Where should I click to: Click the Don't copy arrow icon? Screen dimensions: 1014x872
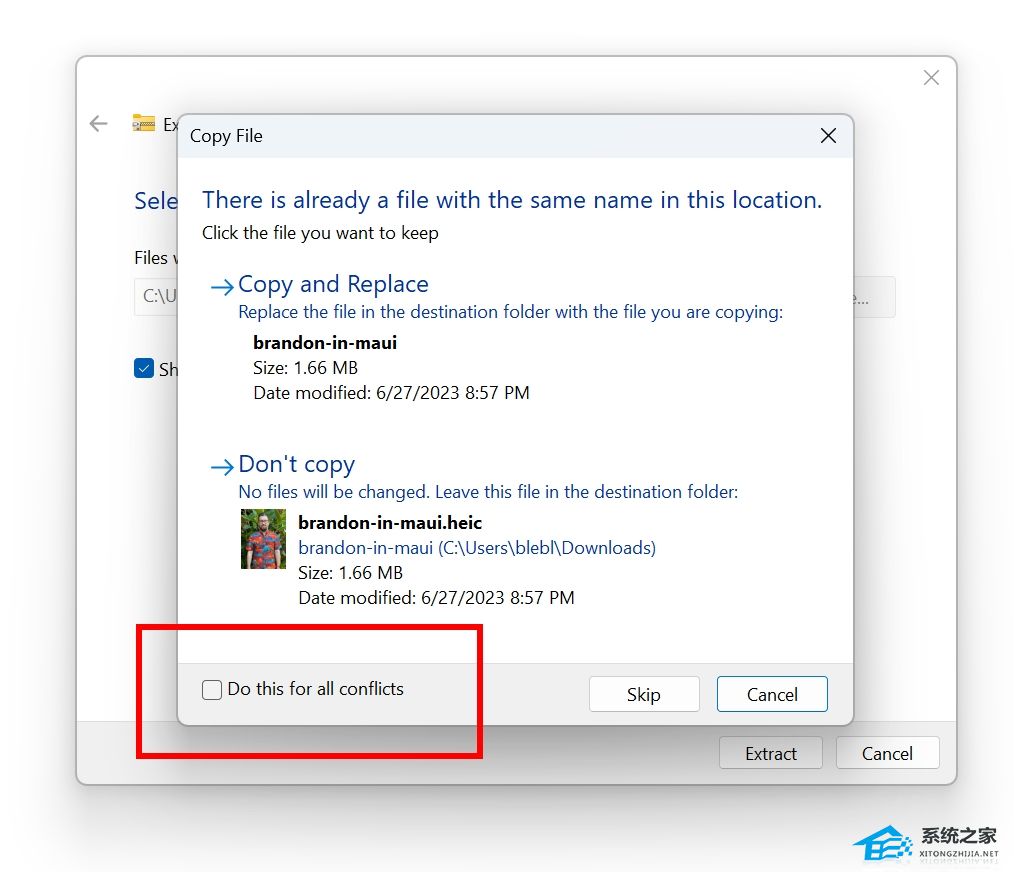pos(222,466)
